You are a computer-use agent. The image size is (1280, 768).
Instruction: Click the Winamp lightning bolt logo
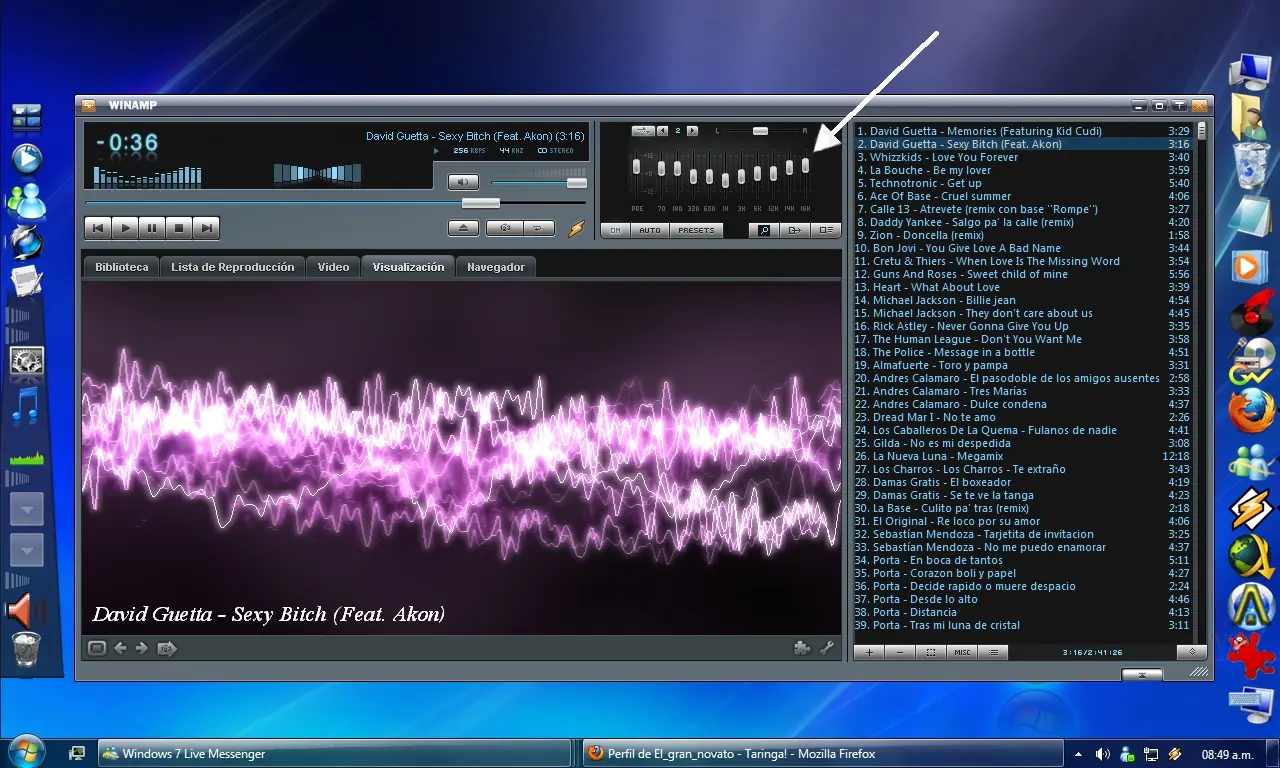(575, 229)
